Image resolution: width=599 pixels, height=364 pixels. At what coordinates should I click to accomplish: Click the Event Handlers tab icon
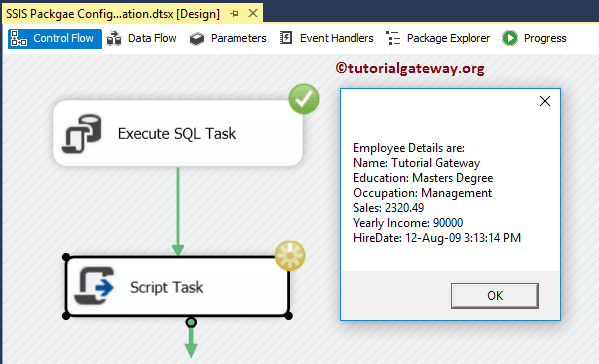286,38
